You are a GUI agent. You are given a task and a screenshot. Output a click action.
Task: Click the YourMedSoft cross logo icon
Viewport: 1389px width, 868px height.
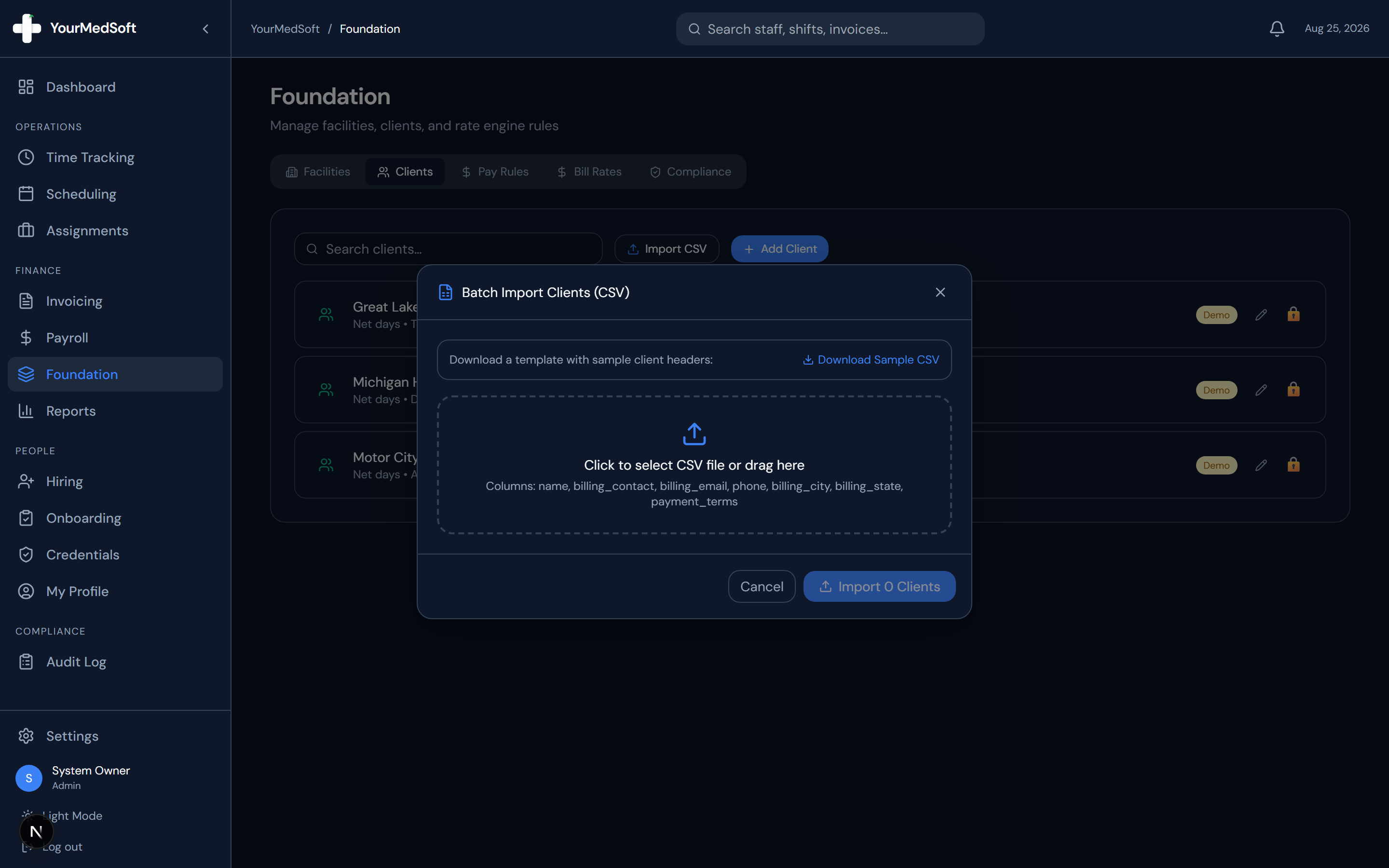pyautogui.click(x=27, y=28)
